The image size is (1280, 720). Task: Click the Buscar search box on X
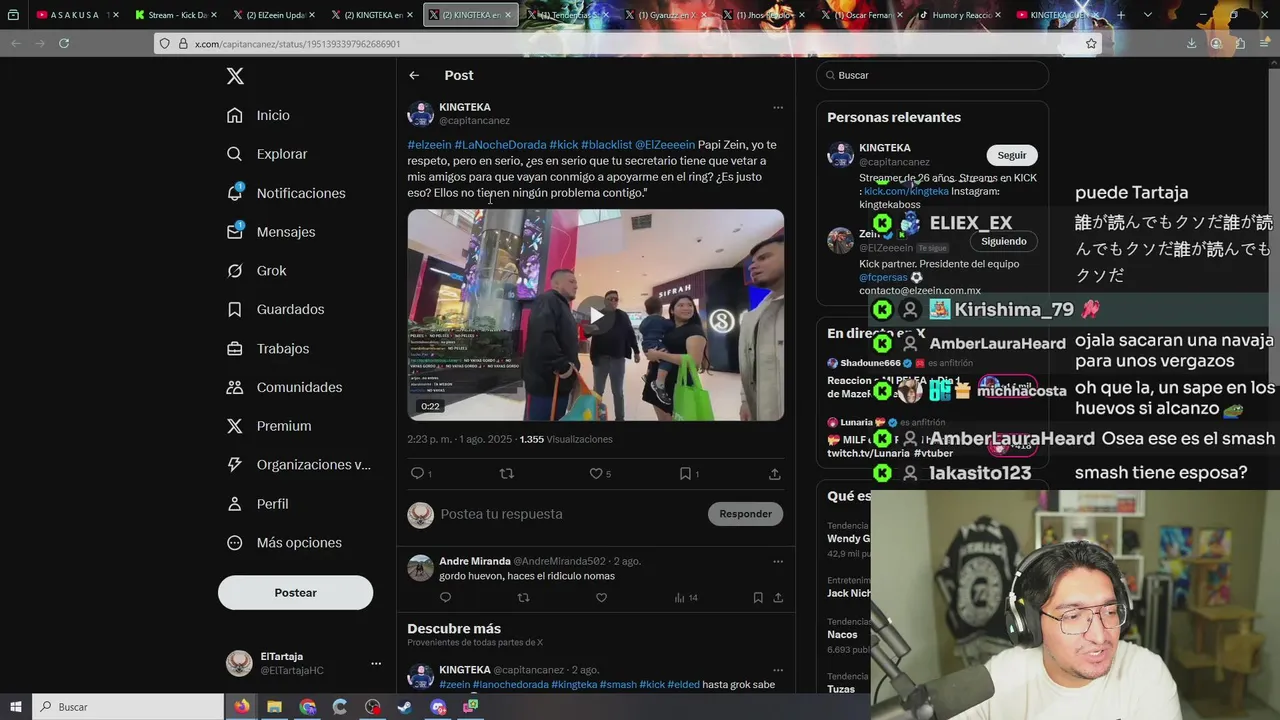click(932, 75)
